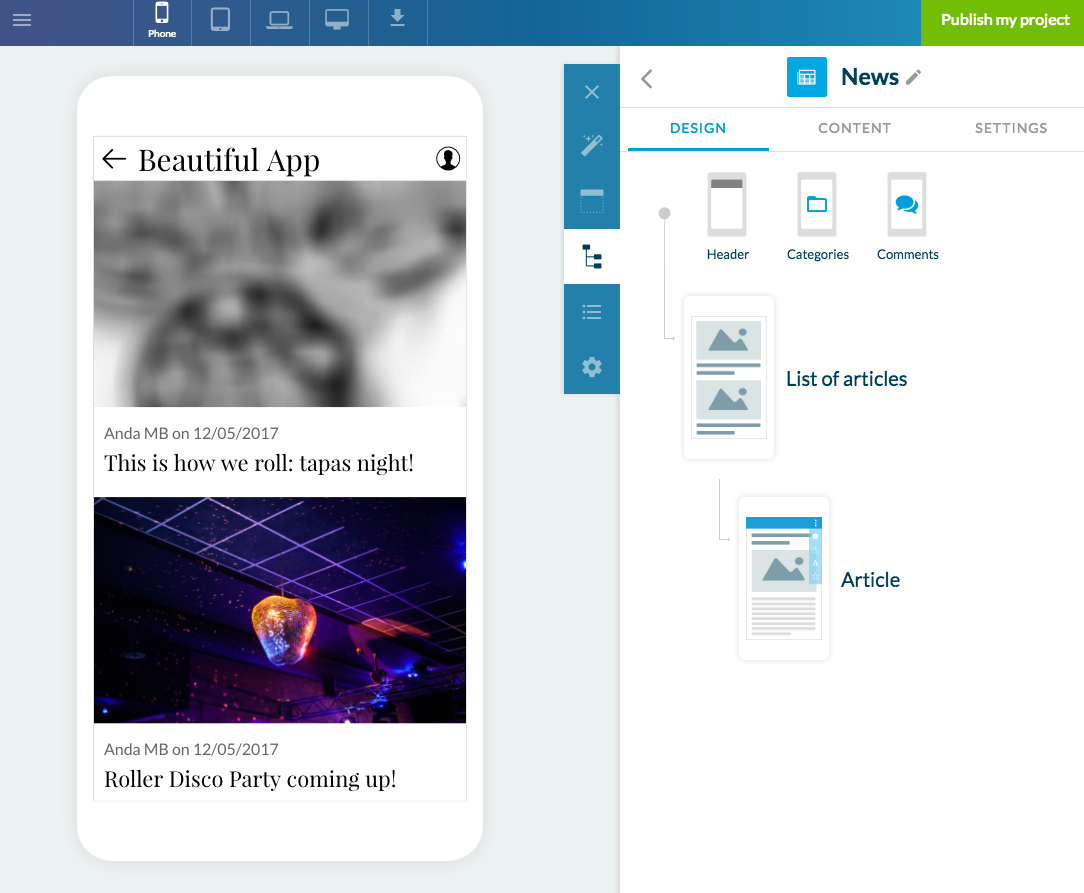Open the magic wand style tool

coord(592,146)
